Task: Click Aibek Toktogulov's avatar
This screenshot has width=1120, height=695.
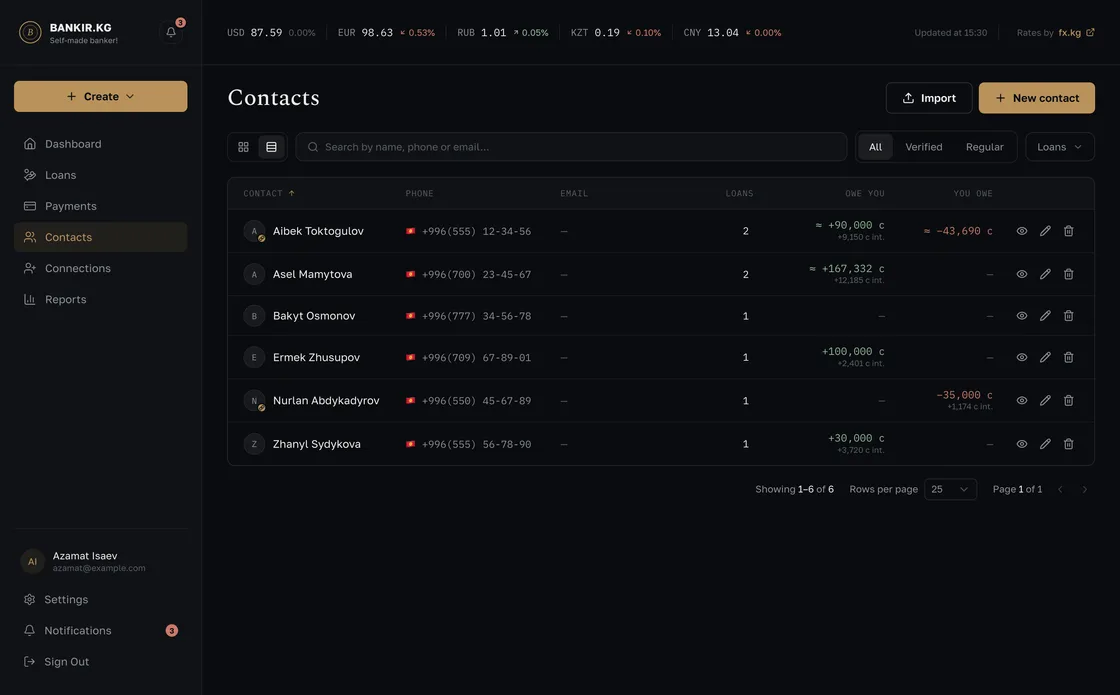Action: click(x=254, y=231)
